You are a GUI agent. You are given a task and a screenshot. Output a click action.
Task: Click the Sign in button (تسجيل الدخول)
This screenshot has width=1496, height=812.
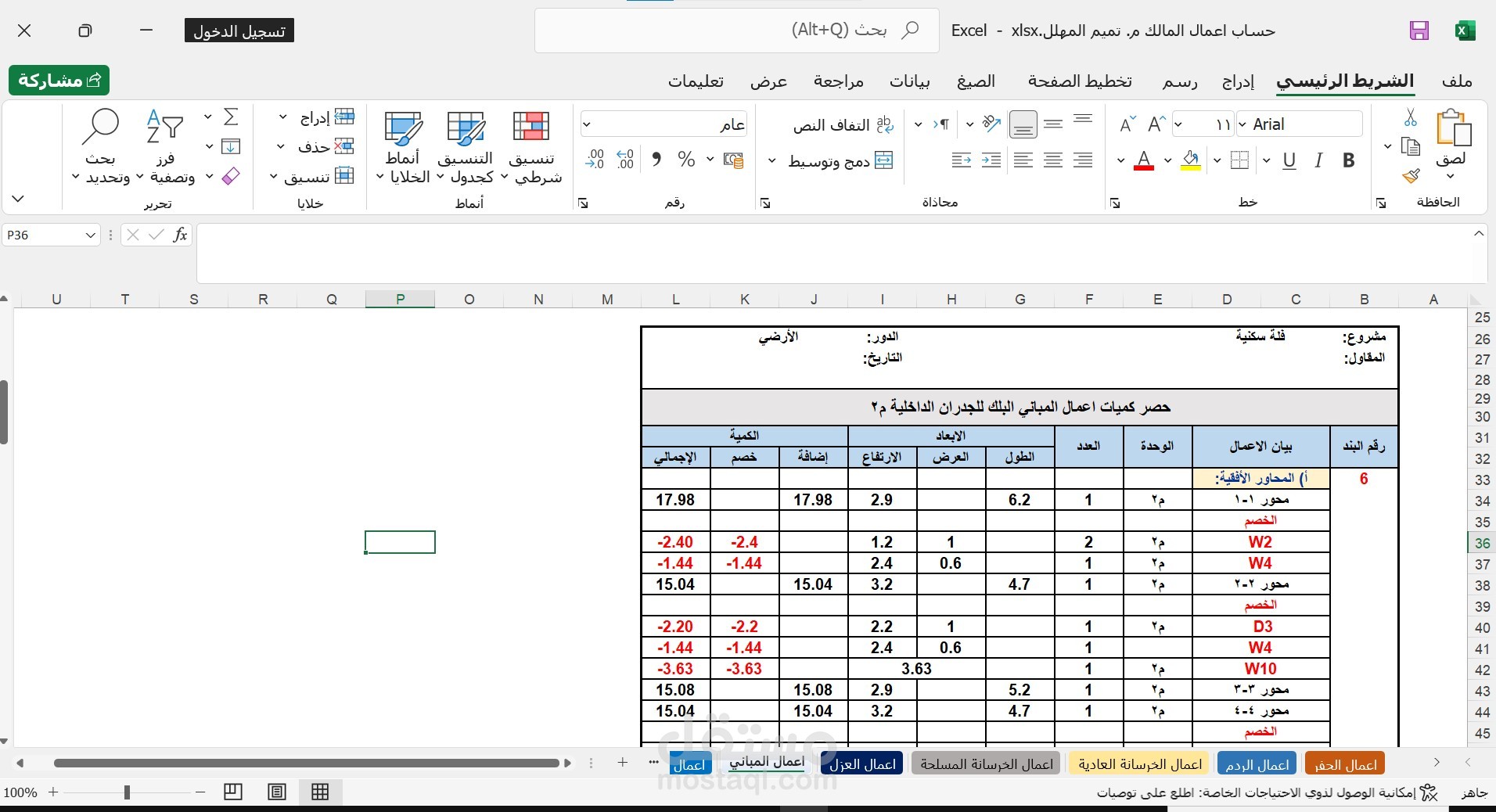(x=239, y=31)
